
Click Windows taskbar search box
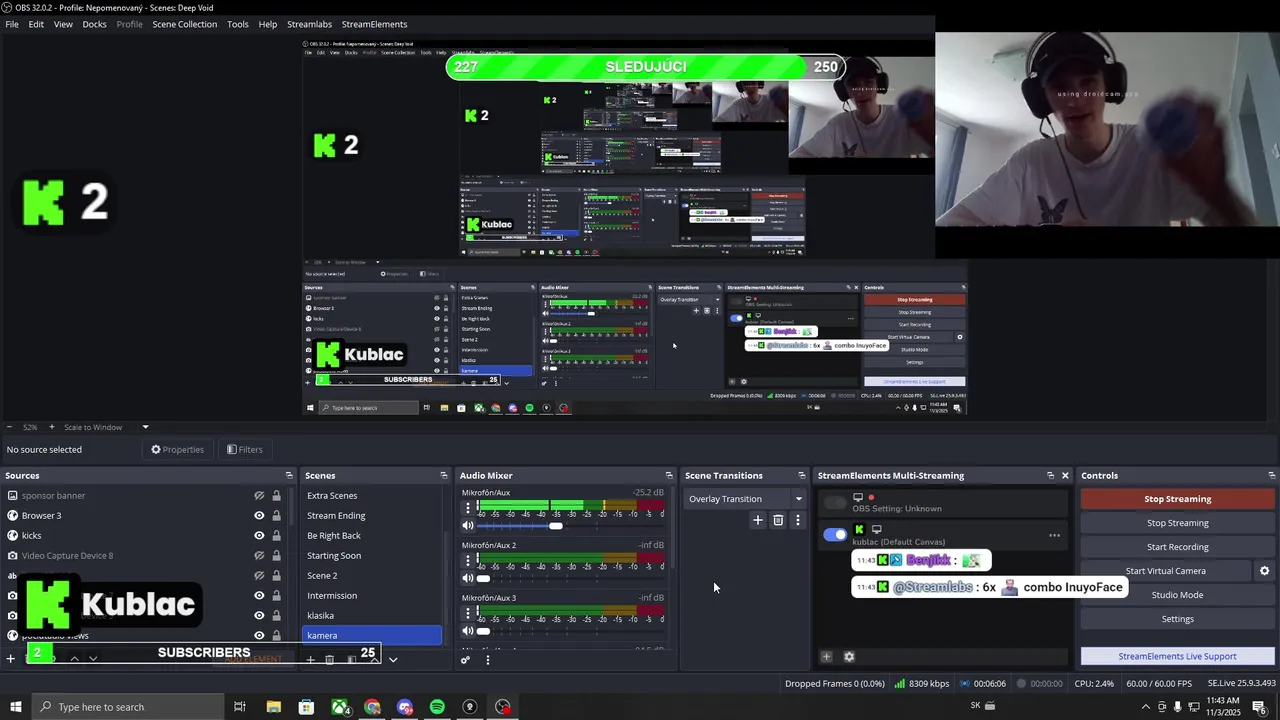tap(128, 707)
